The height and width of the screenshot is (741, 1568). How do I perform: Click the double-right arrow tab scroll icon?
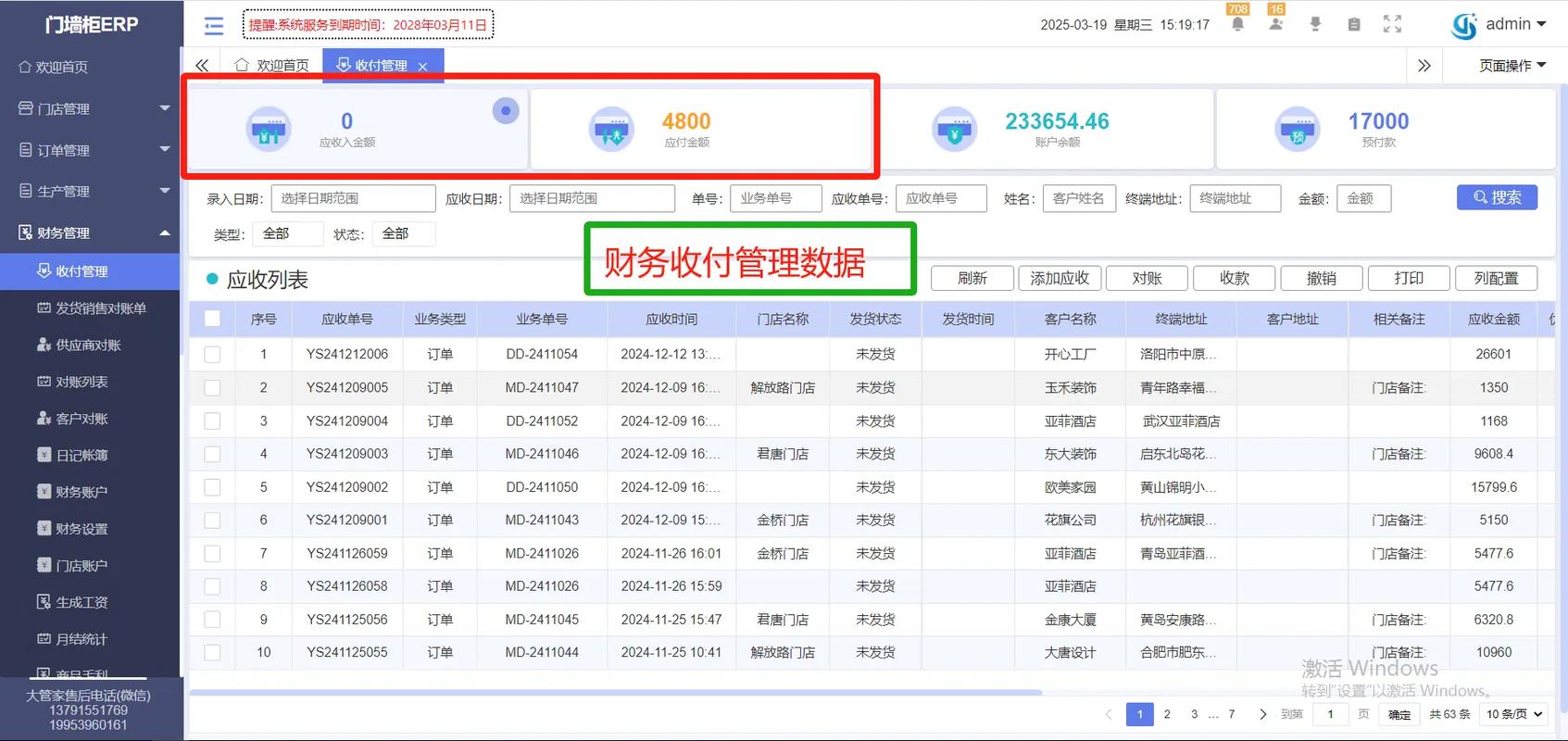click(1424, 65)
